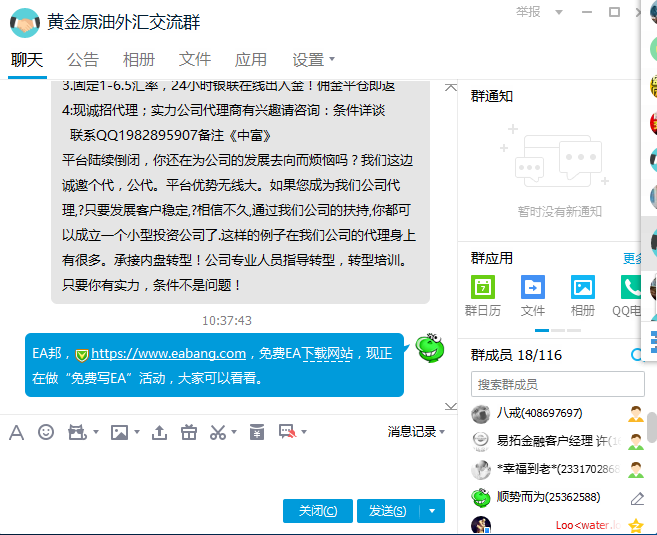Switch to the 公告 tab
Viewport: 657px width, 535px height.
(x=83, y=59)
